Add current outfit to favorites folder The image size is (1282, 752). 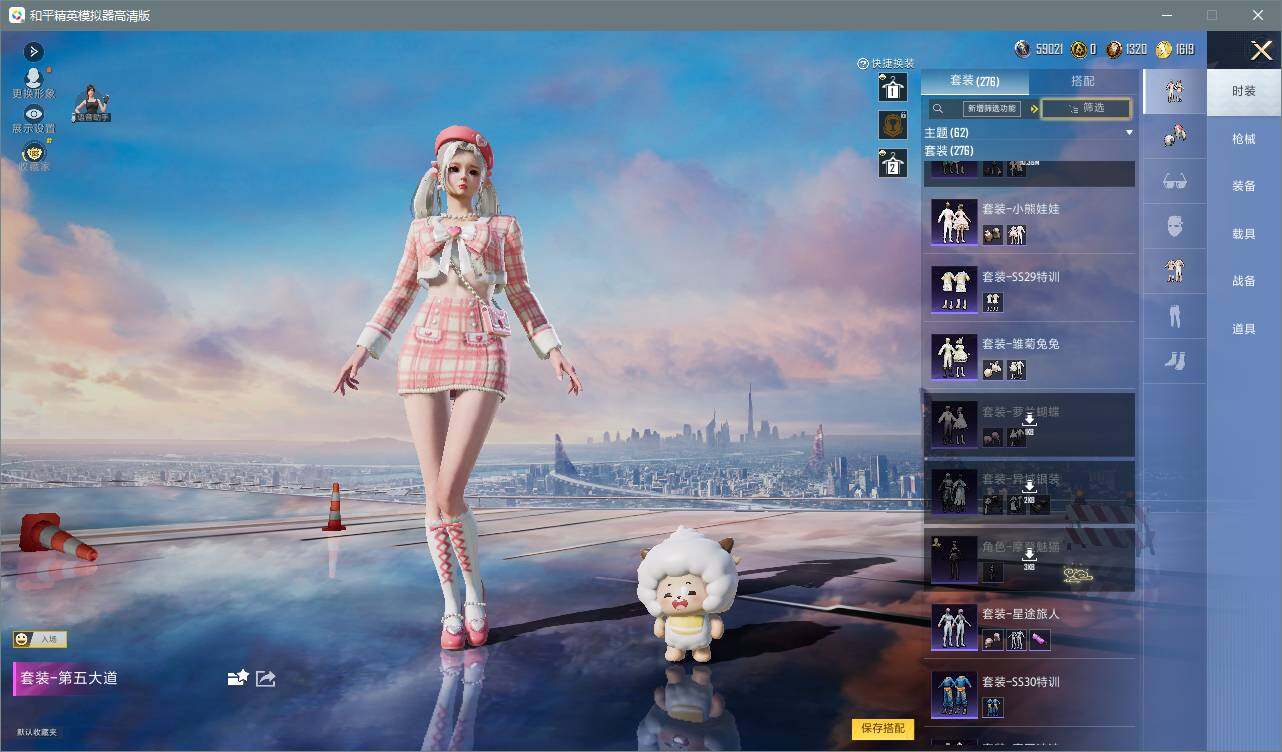click(237, 678)
